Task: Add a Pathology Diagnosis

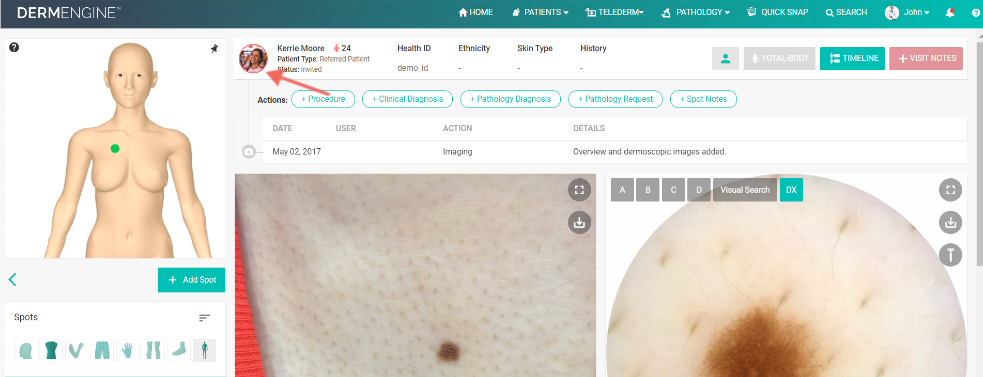Action: tap(510, 99)
